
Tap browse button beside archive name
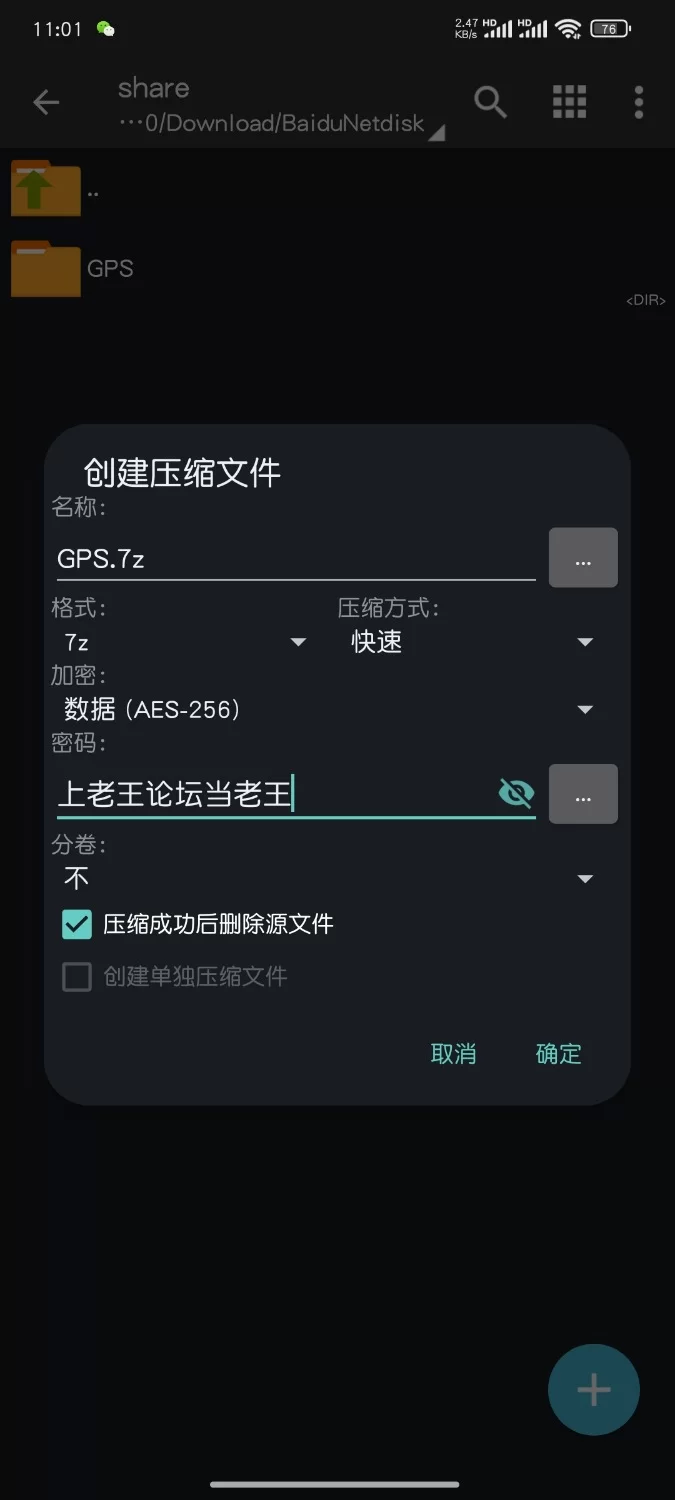583,558
